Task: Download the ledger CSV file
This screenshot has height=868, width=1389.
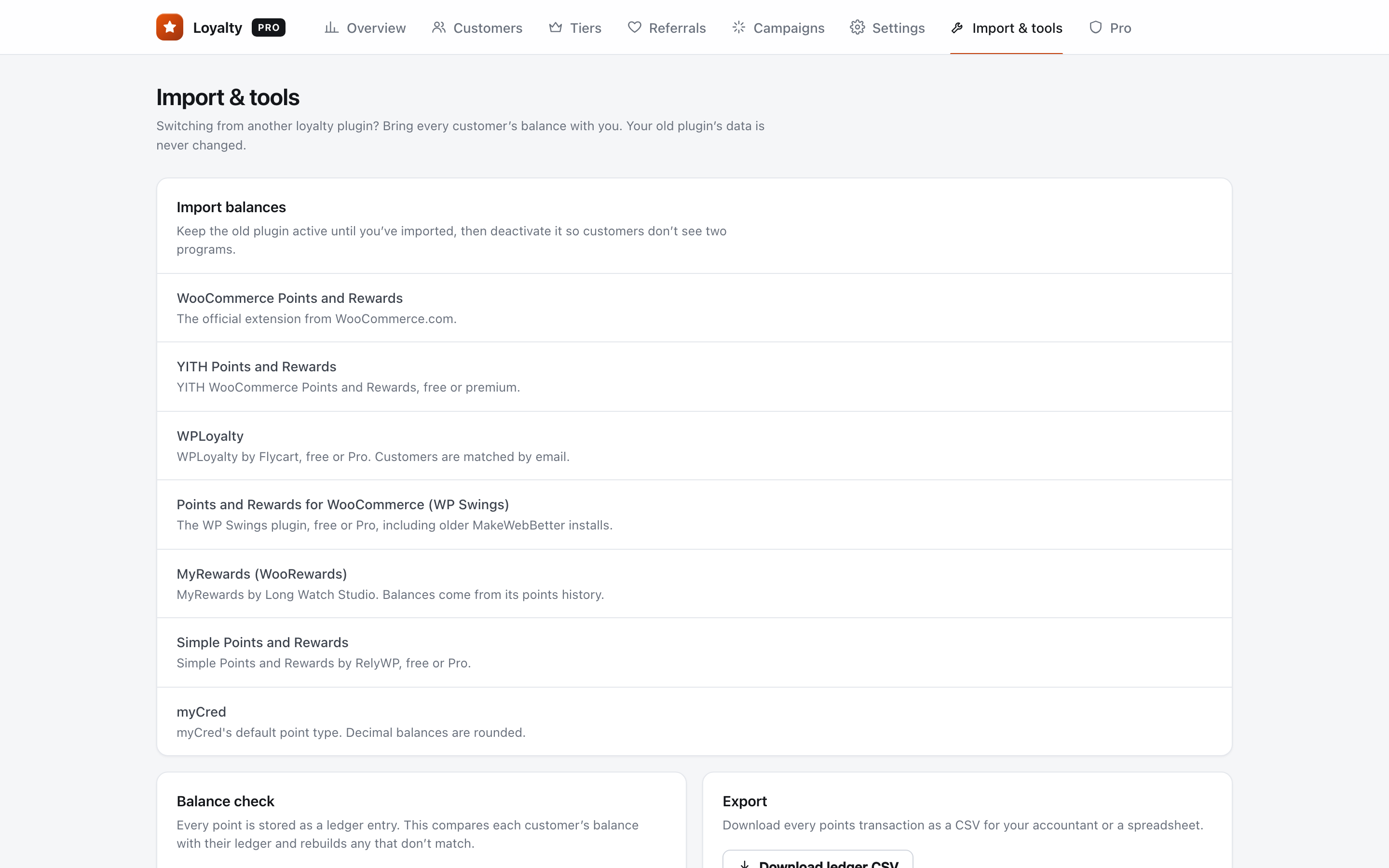Action: point(817,859)
